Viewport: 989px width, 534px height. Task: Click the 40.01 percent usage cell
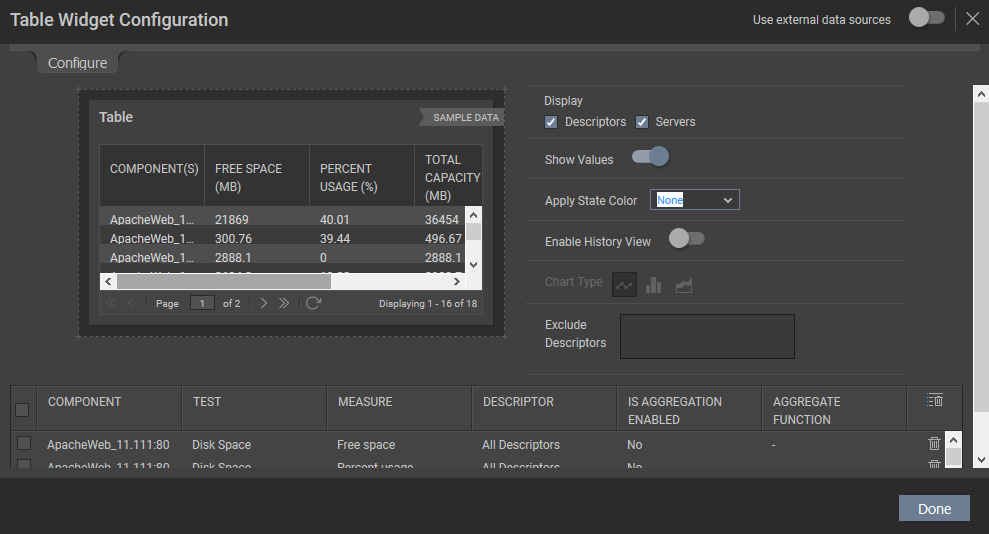pyautogui.click(x=334, y=219)
